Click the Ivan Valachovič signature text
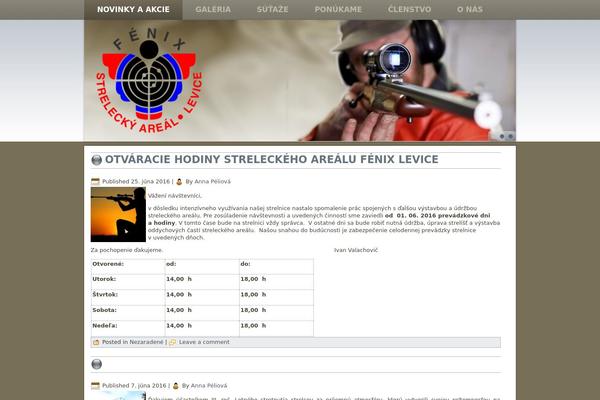Viewport: 600px width, 400px height. click(356, 250)
